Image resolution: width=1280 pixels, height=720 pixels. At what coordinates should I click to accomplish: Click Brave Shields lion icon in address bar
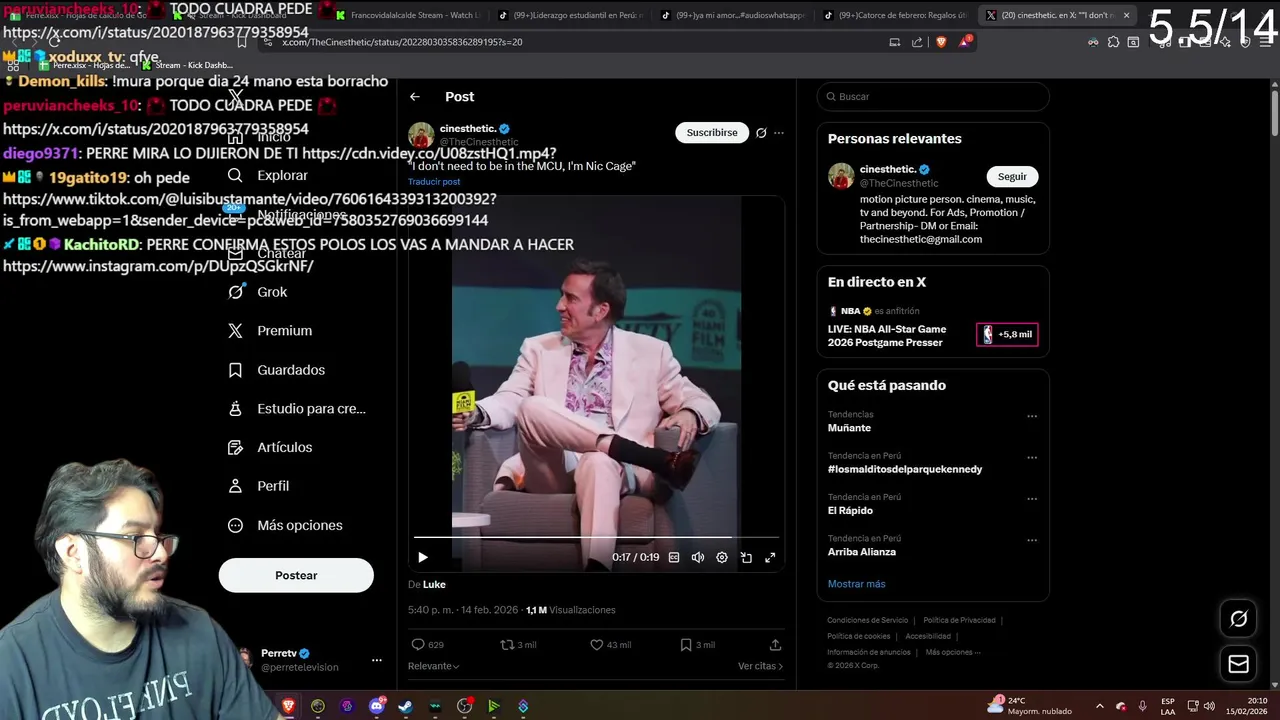pos(941,42)
